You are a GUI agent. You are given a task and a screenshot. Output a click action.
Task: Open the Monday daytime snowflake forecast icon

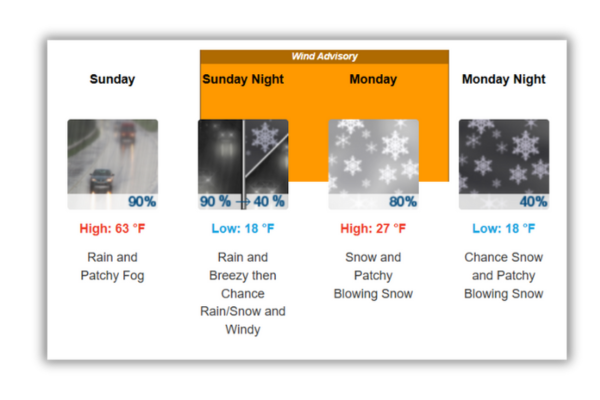[373, 155]
